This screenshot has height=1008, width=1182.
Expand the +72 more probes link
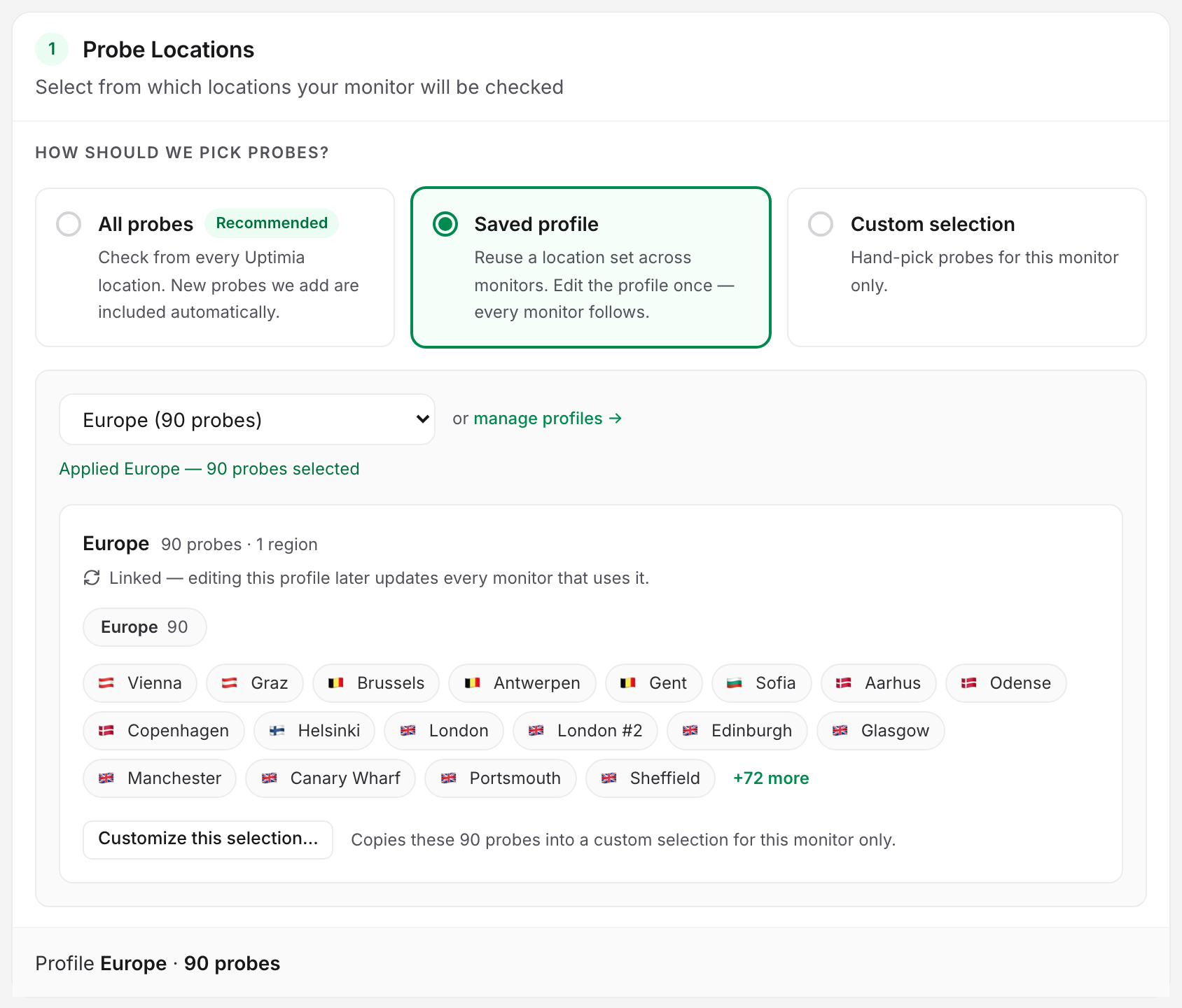[771, 778]
